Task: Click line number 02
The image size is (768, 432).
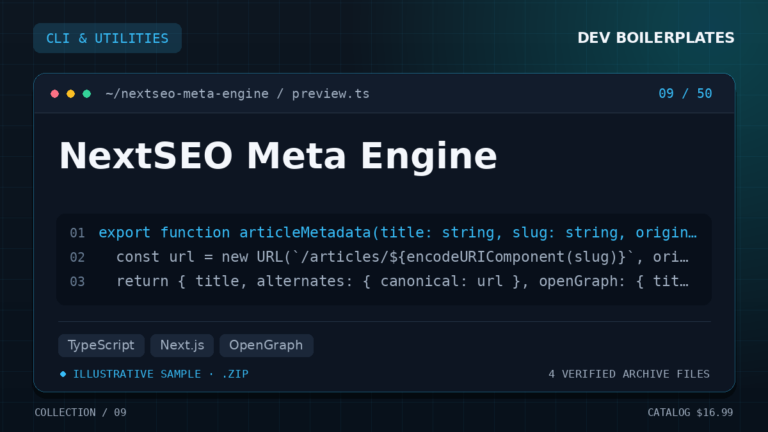Action: tap(77, 257)
